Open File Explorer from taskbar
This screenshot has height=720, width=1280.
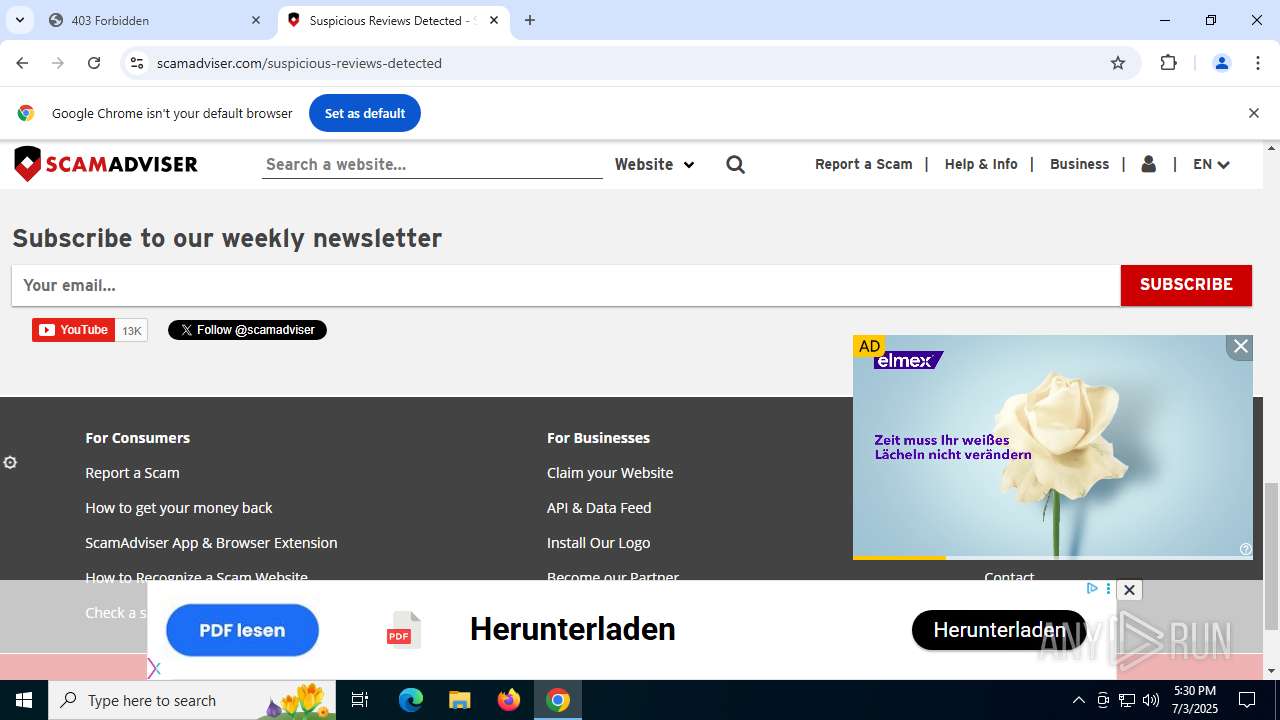[459, 700]
